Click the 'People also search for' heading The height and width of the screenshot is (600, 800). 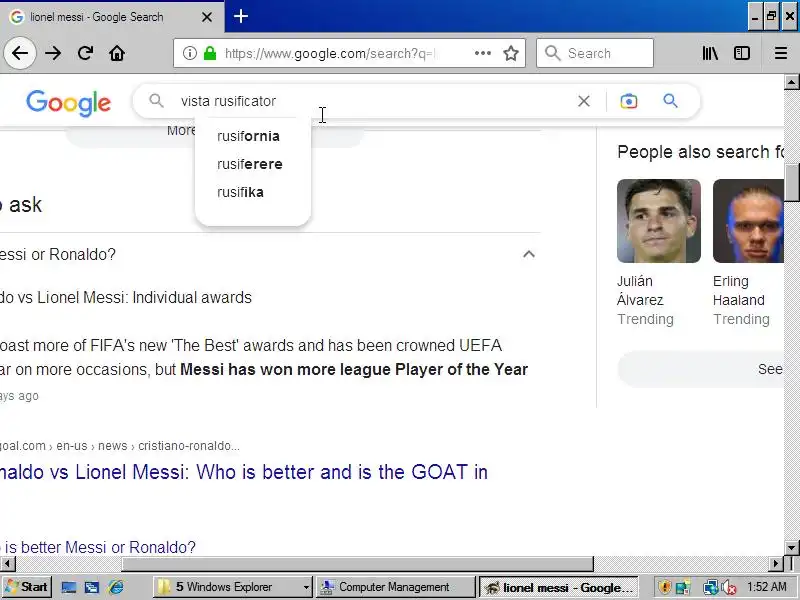click(x=700, y=152)
